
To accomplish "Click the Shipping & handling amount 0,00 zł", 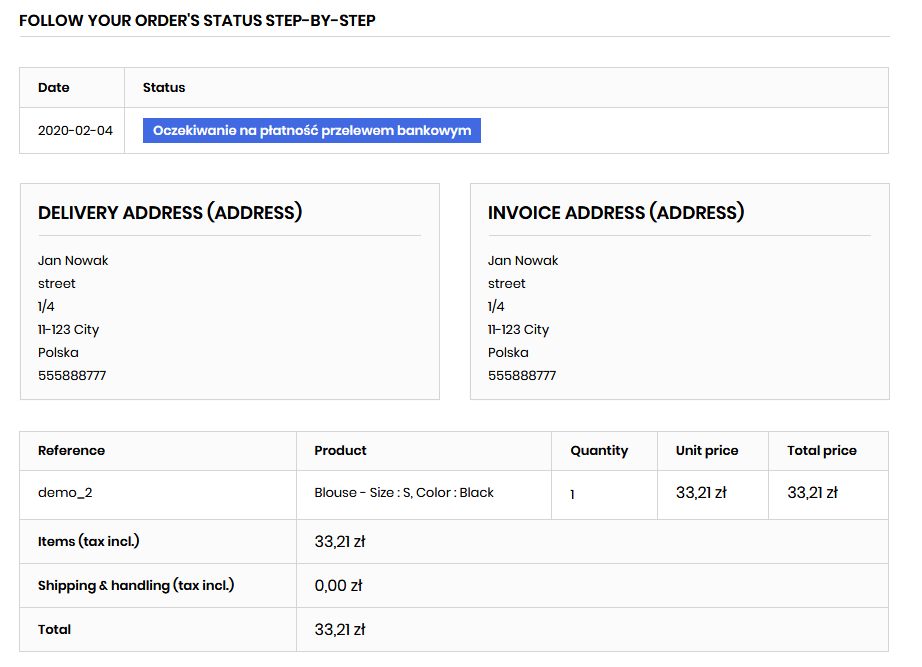I will point(338,586).
